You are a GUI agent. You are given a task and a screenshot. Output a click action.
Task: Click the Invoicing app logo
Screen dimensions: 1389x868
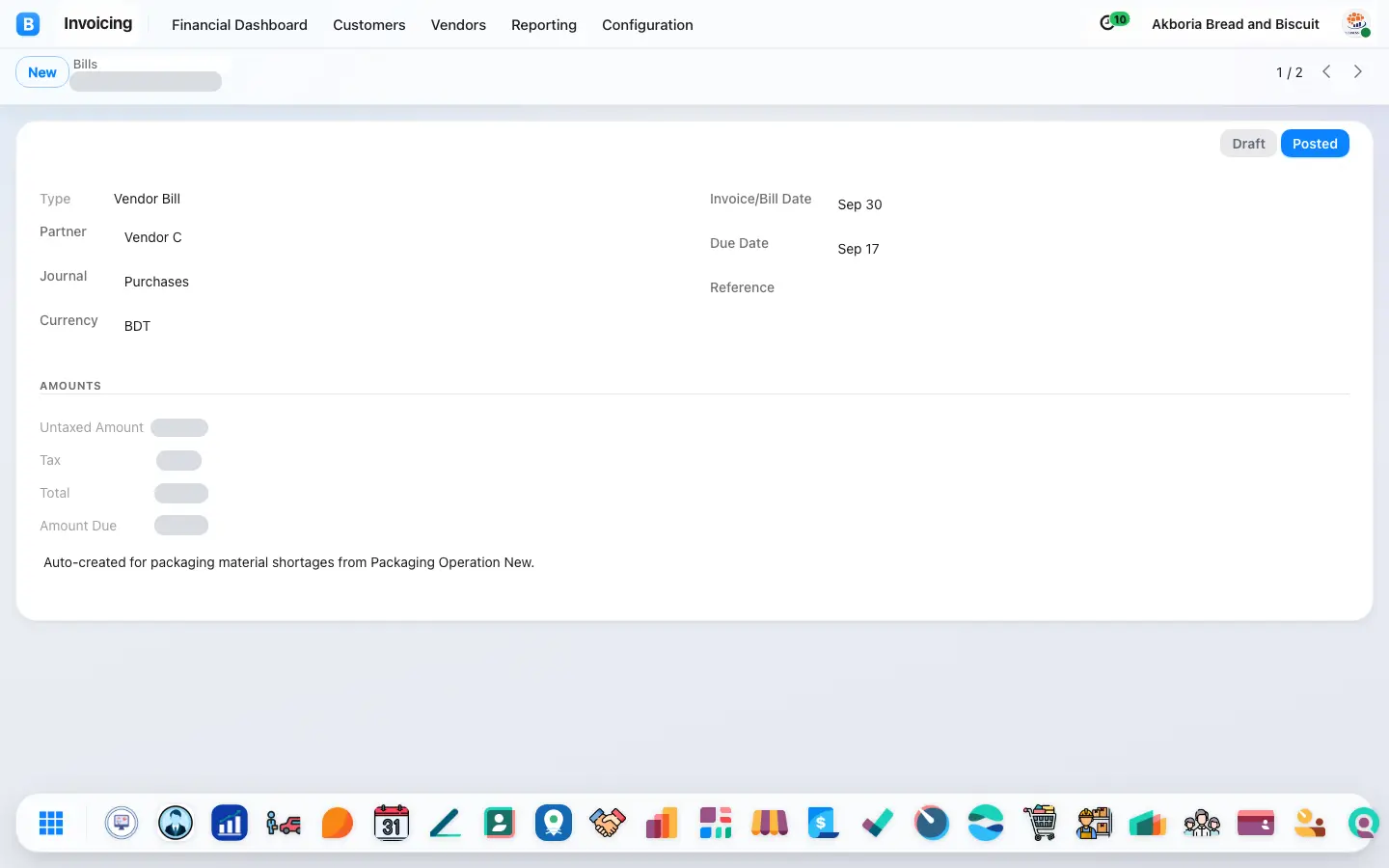(28, 24)
